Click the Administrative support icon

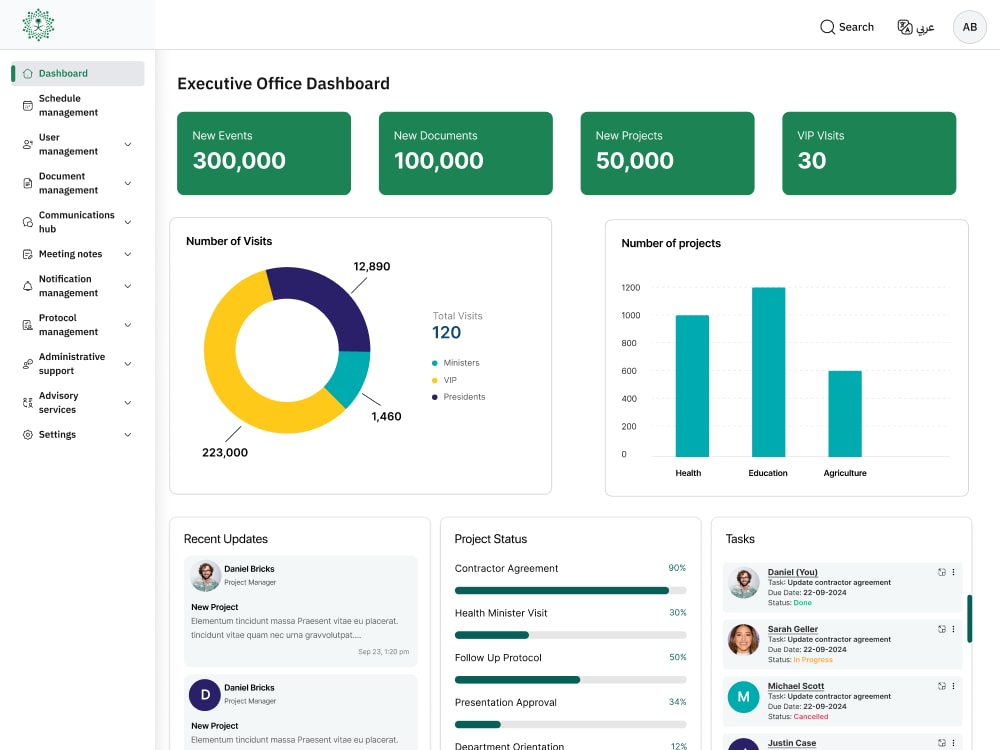tap(27, 364)
